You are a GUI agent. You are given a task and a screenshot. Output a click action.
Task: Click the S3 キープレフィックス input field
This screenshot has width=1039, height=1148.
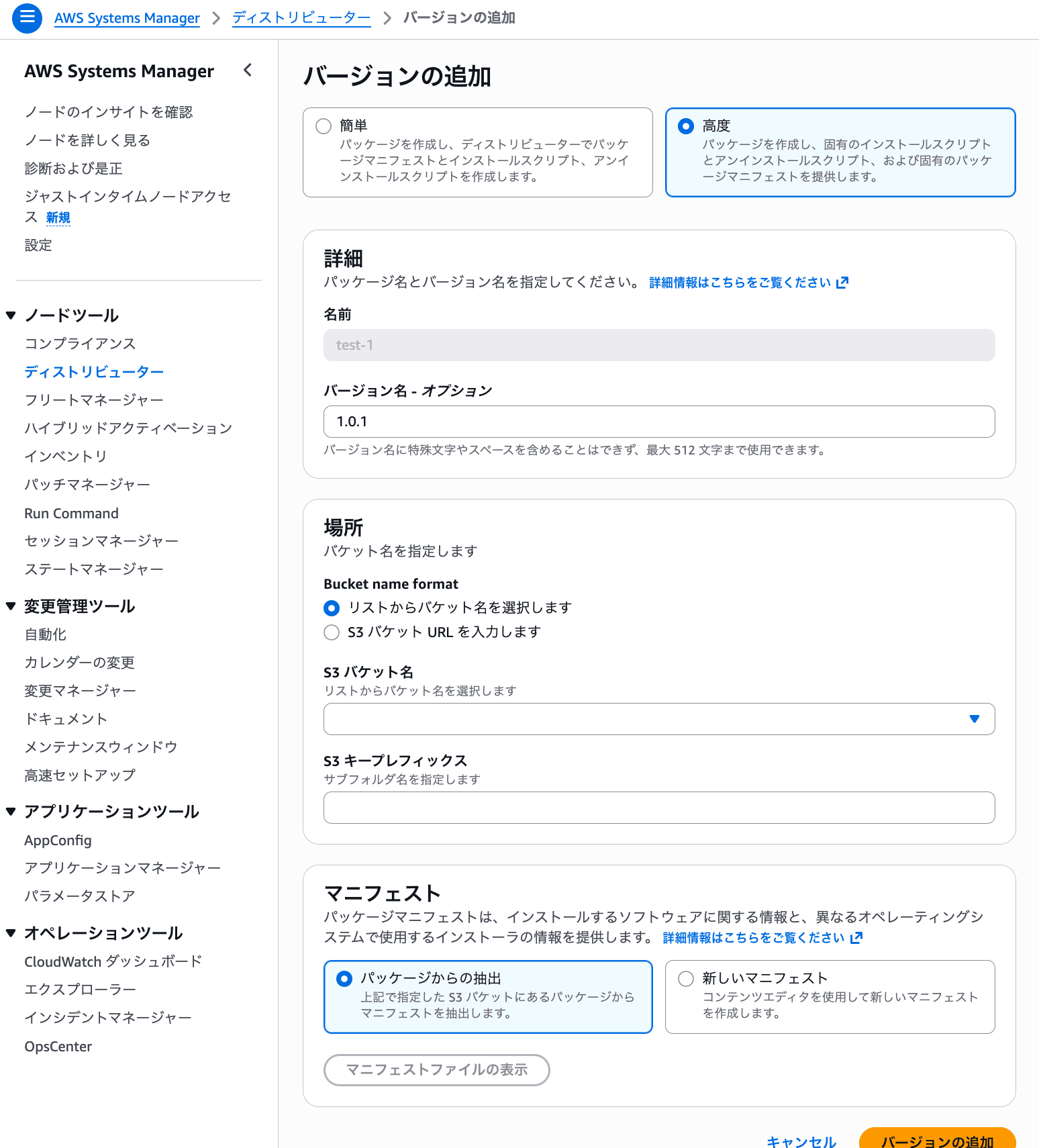[659, 808]
